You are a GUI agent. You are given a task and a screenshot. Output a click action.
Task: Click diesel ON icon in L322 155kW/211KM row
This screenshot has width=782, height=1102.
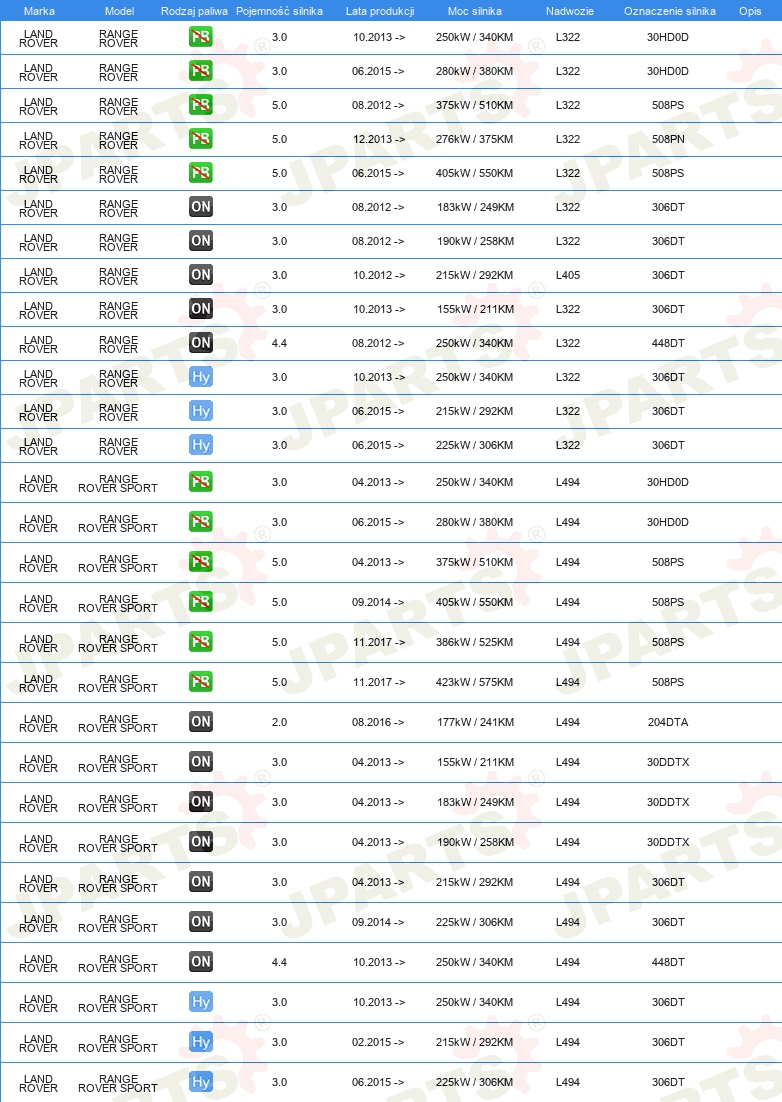point(201,309)
